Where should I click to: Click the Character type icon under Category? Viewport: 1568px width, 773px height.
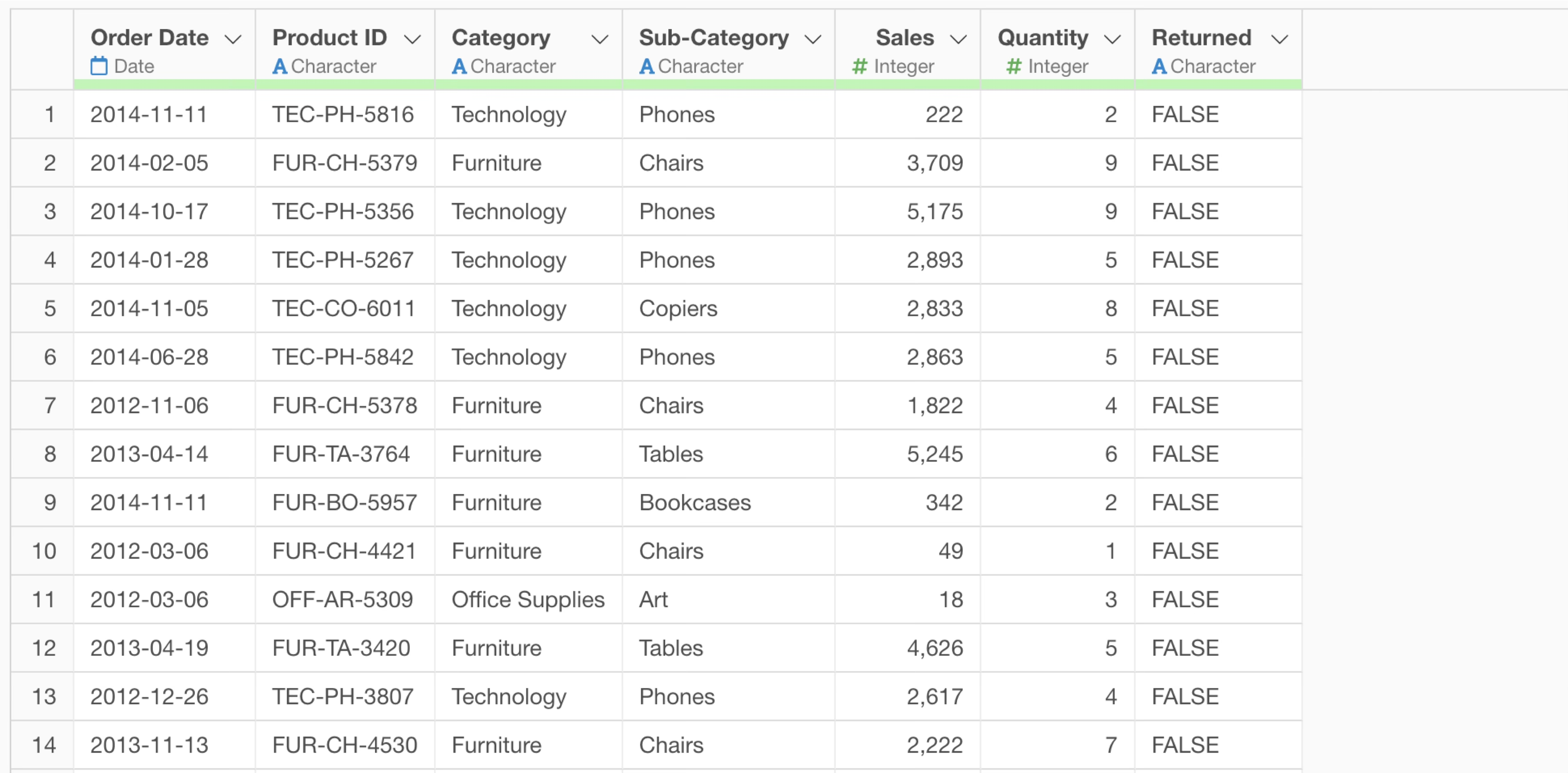point(459,66)
